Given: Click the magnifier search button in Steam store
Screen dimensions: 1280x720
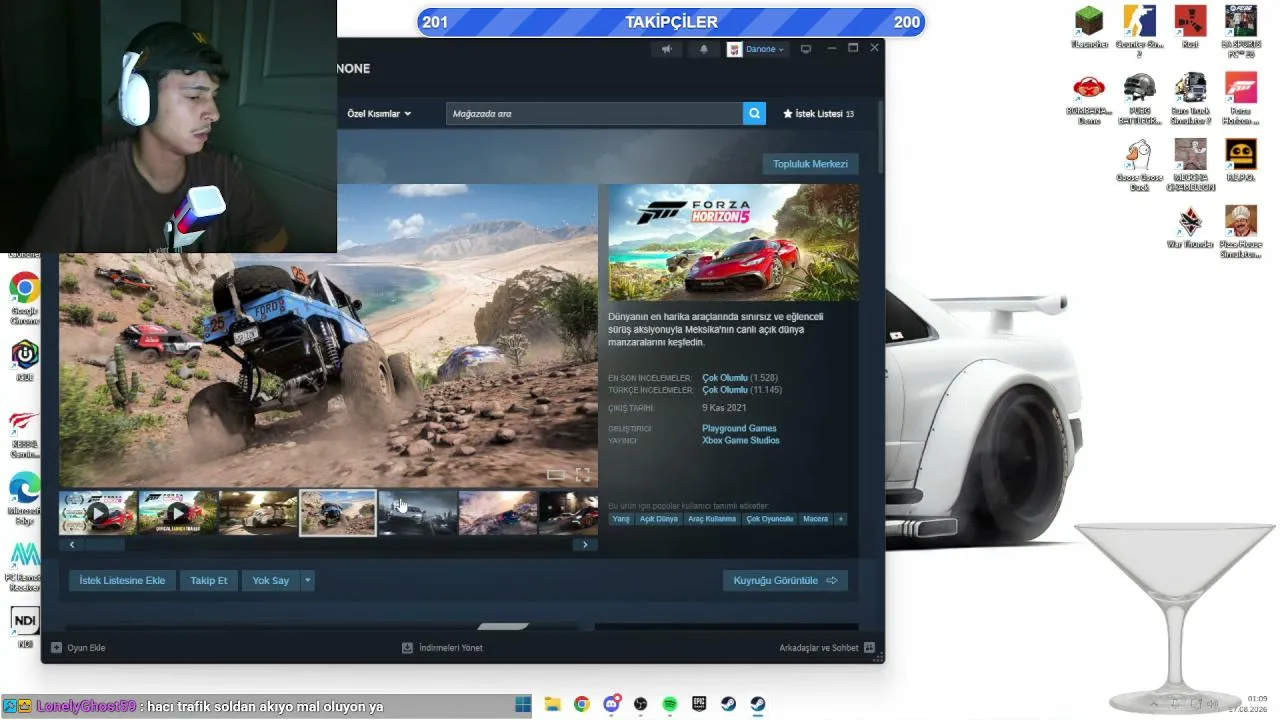Looking at the screenshot, I should [x=754, y=114].
